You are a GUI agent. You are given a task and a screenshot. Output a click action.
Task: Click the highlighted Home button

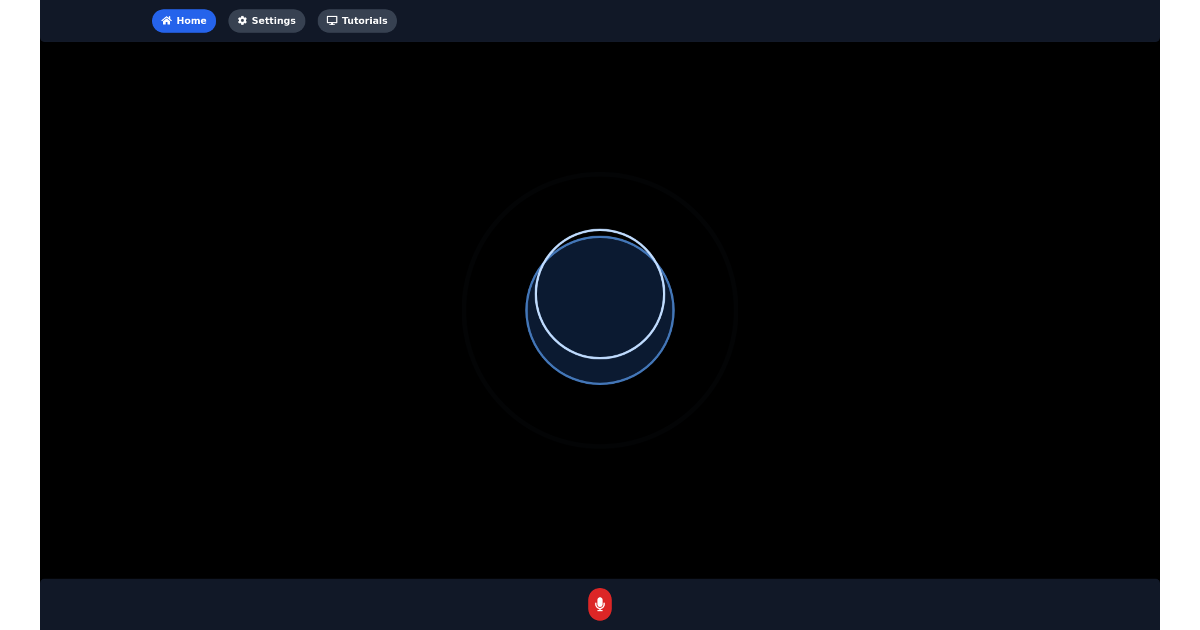(x=184, y=20)
